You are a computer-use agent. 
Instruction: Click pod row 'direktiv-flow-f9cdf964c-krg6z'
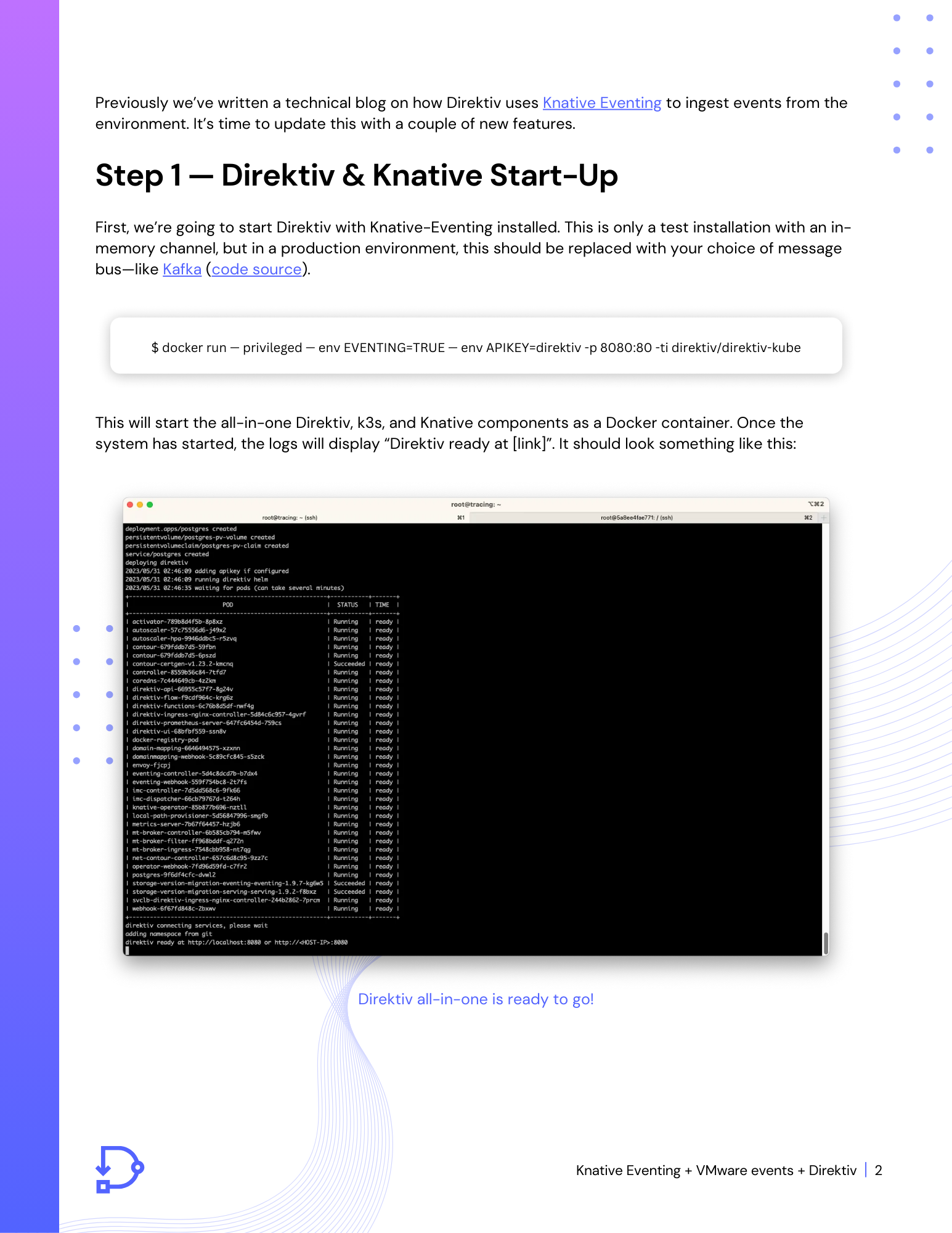[262, 698]
